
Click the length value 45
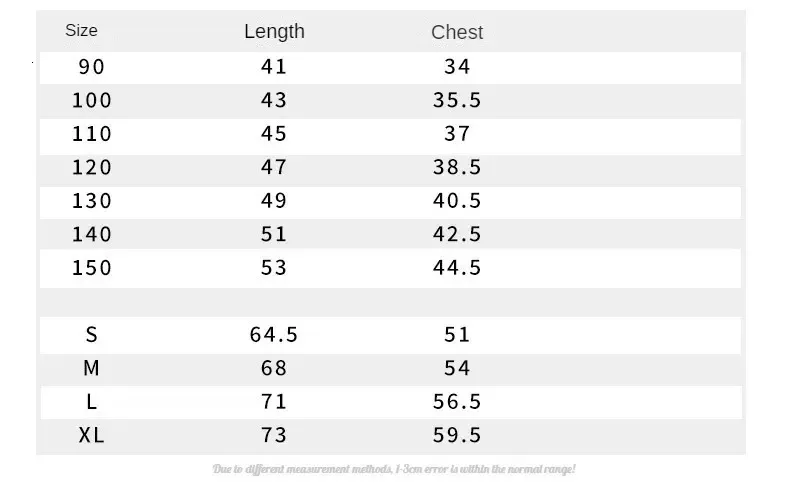click(x=274, y=134)
